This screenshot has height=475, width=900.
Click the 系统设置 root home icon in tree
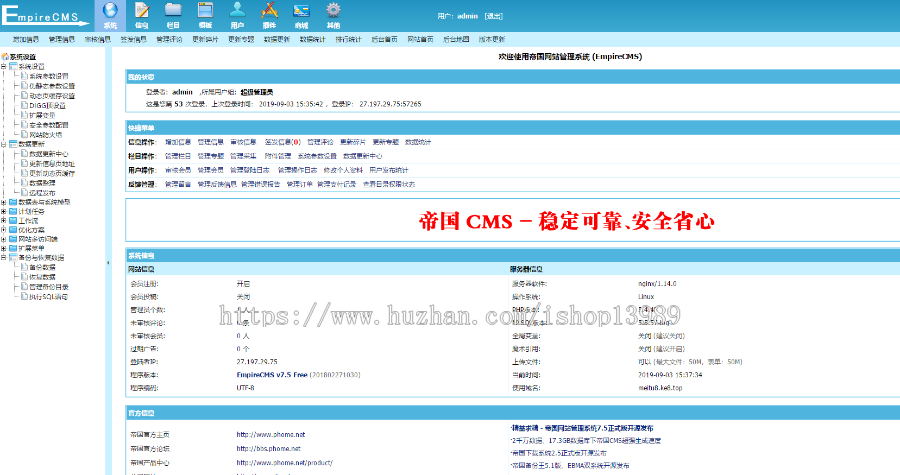(5, 57)
